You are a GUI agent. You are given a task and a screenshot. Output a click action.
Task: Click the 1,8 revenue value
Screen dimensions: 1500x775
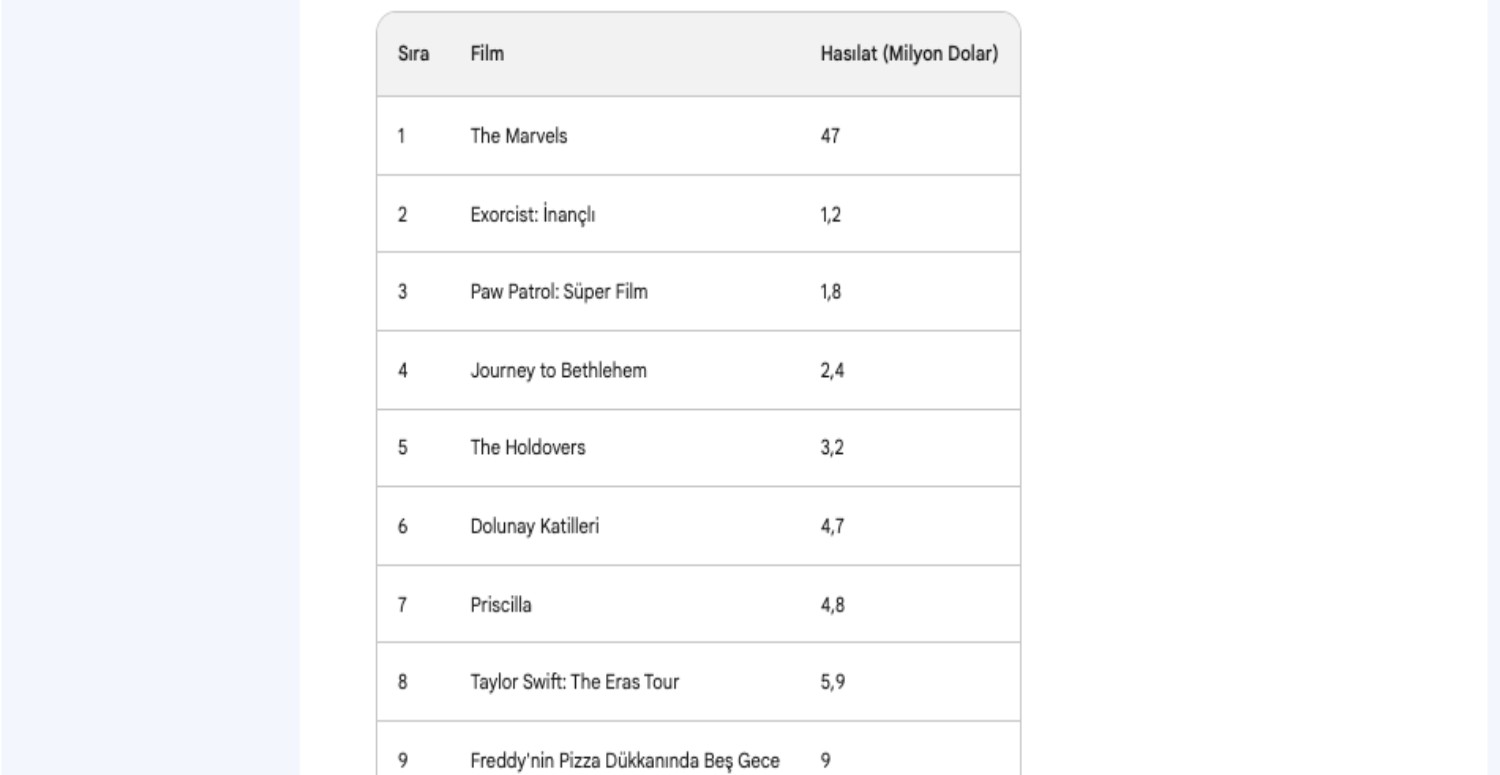[829, 292]
